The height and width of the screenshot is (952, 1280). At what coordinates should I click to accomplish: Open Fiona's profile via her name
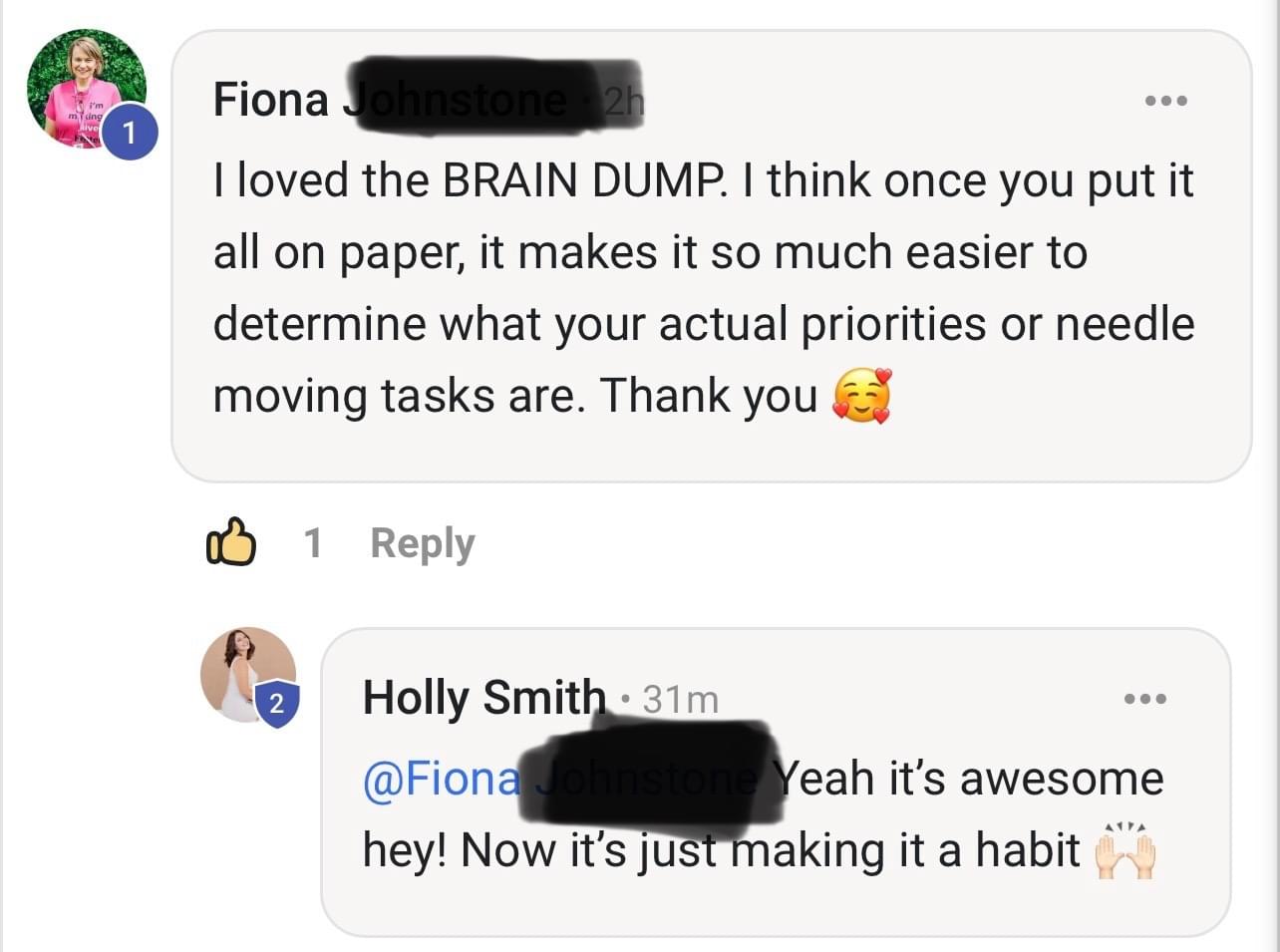[271, 100]
